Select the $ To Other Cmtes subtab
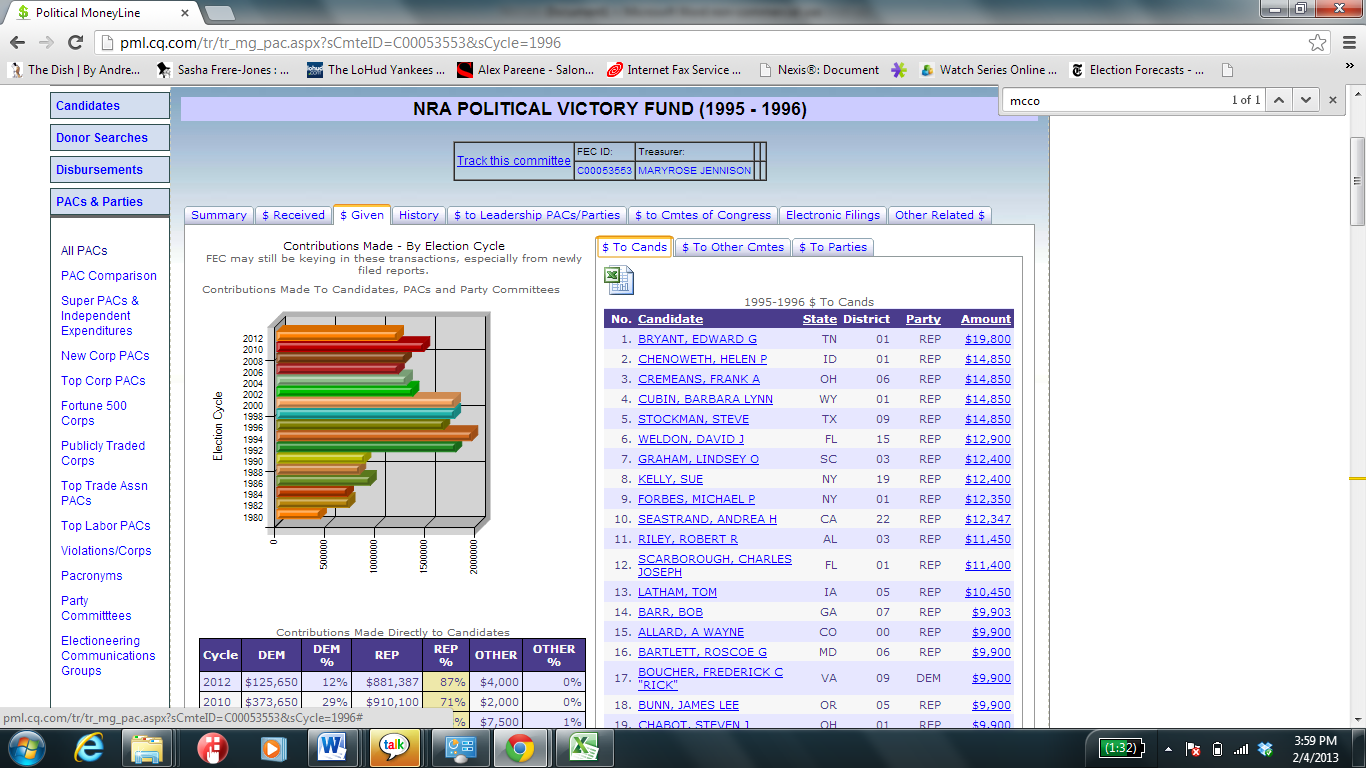The height and width of the screenshot is (768, 1366). 734,247
